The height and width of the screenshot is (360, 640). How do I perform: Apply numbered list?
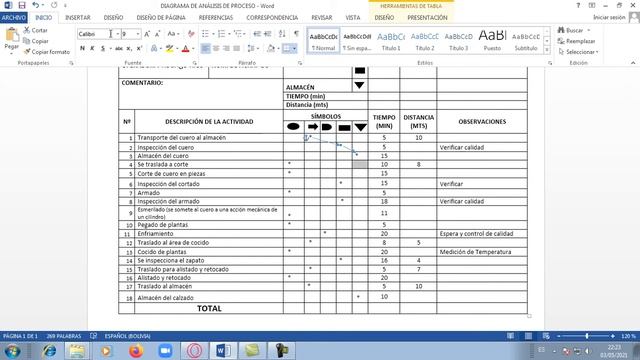(x=221, y=34)
